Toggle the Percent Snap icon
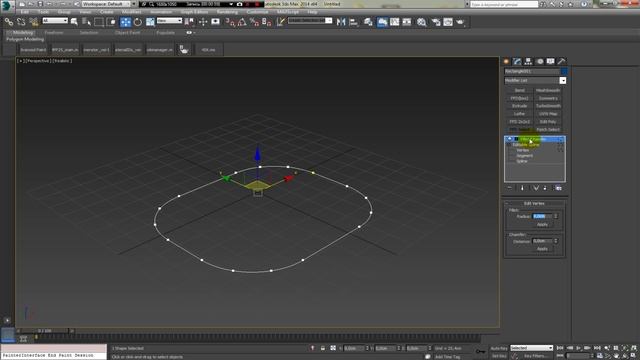 (x=254, y=22)
